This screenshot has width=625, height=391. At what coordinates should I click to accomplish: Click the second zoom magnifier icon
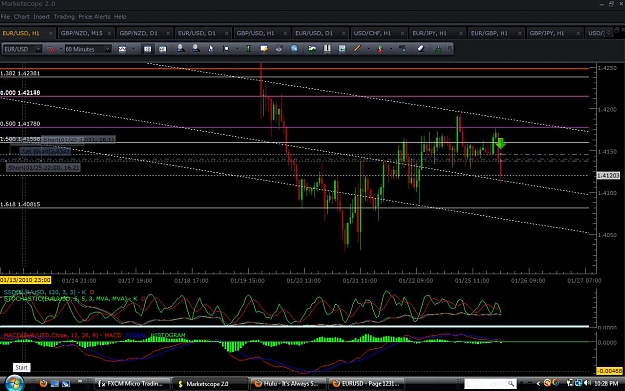point(196,49)
